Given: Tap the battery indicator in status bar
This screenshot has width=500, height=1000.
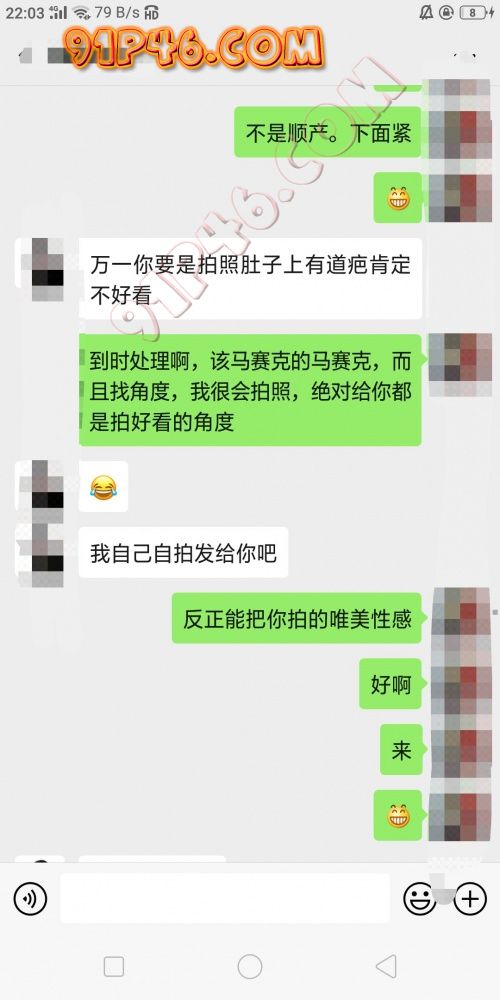Looking at the screenshot, I should pos(476,12).
